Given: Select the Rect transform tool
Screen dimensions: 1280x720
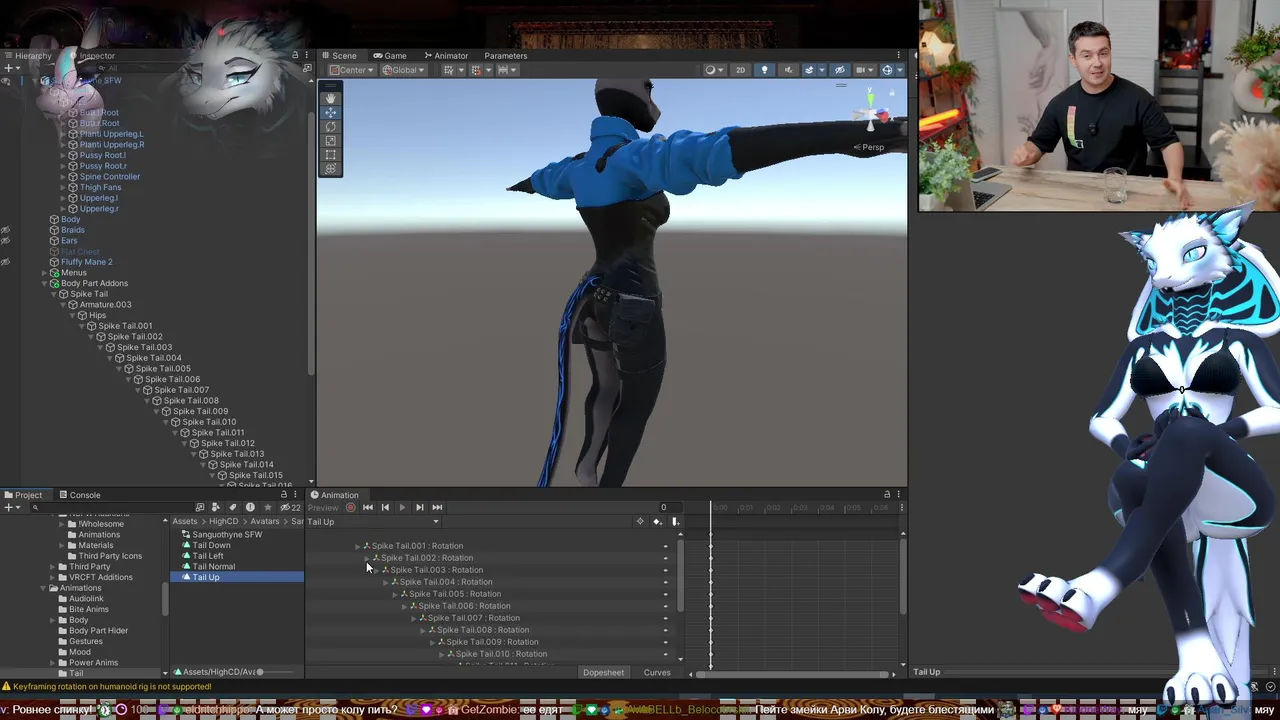Looking at the screenshot, I should (330, 154).
